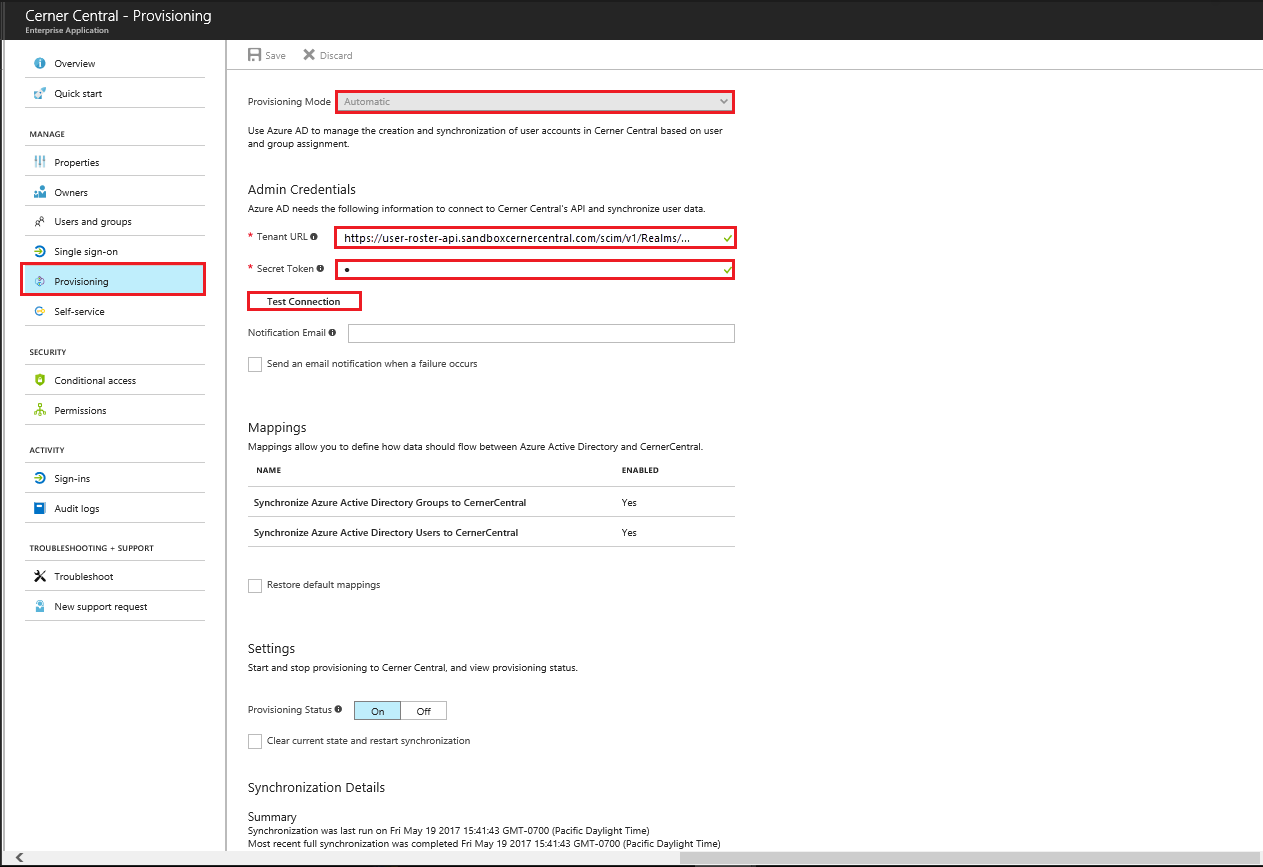Click the Secret Token info icon
The width and height of the screenshot is (1263, 867).
tap(321, 268)
